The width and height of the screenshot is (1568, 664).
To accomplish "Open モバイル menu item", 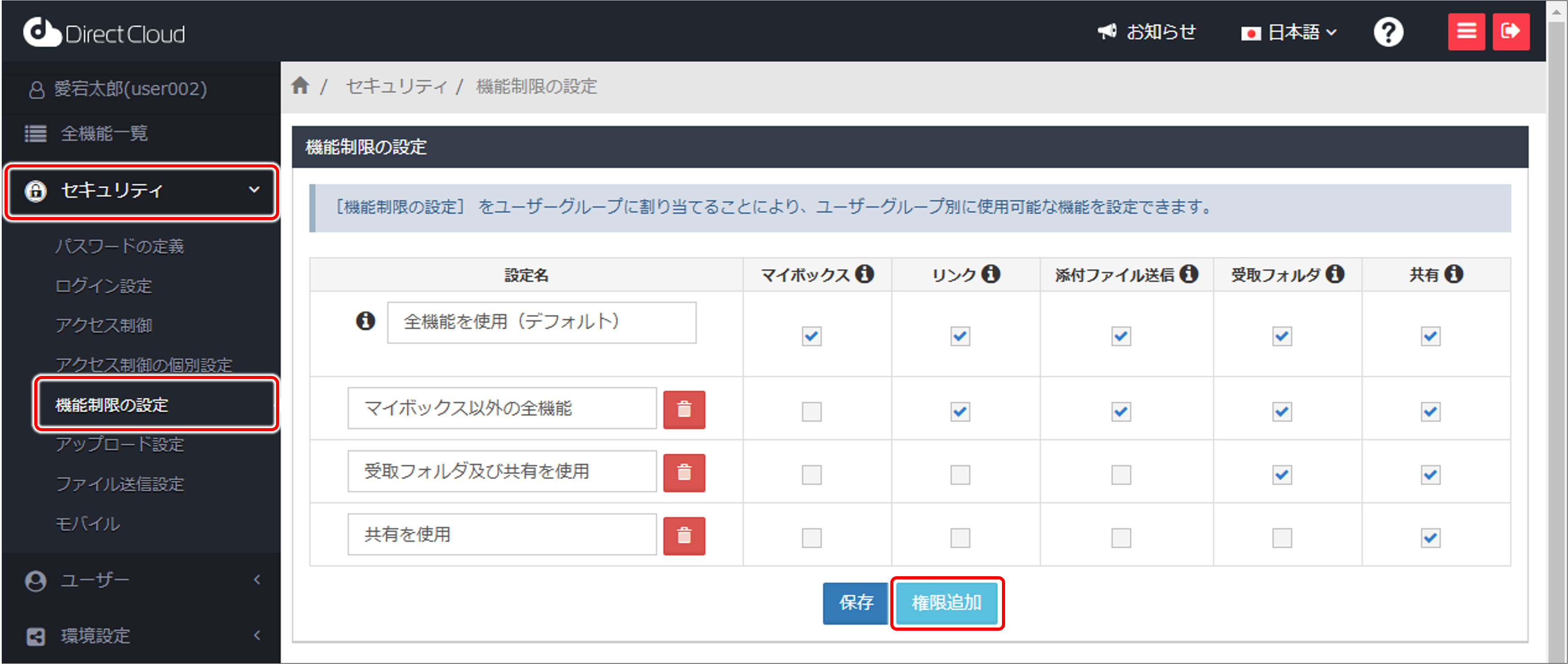I will coord(88,524).
